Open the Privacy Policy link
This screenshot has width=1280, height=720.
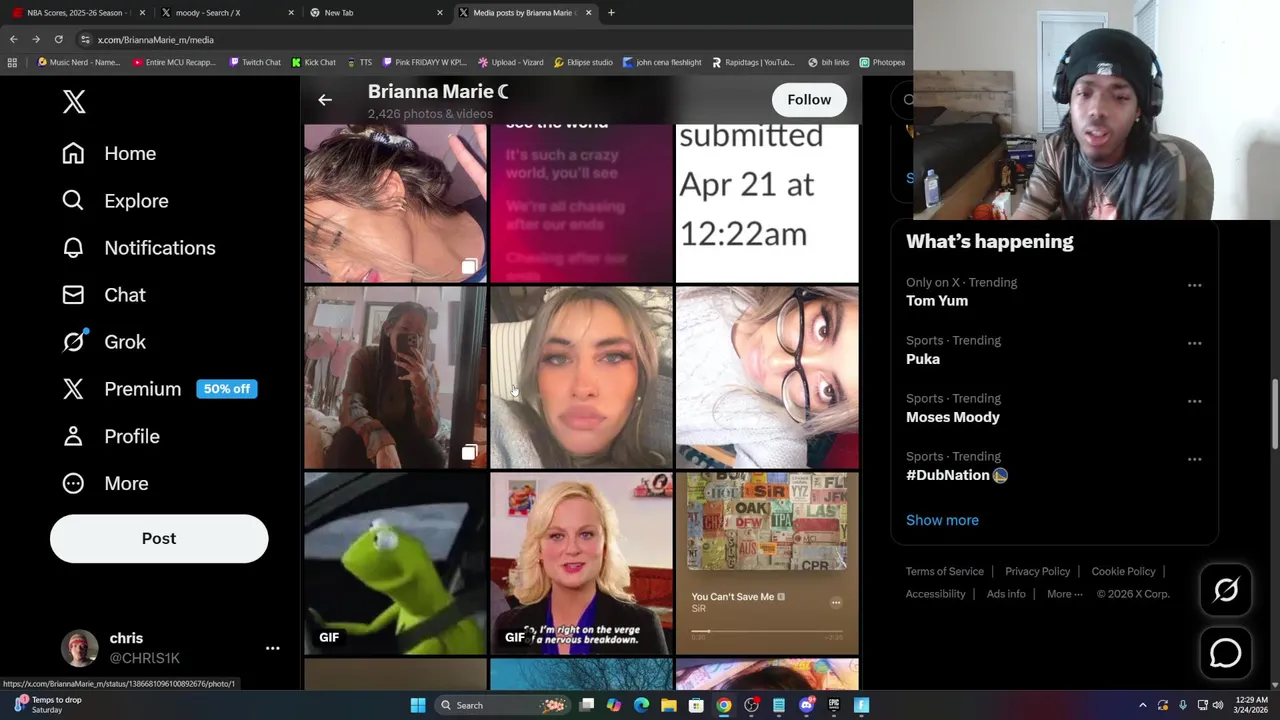pyautogui.click(x=1037, y=571)
